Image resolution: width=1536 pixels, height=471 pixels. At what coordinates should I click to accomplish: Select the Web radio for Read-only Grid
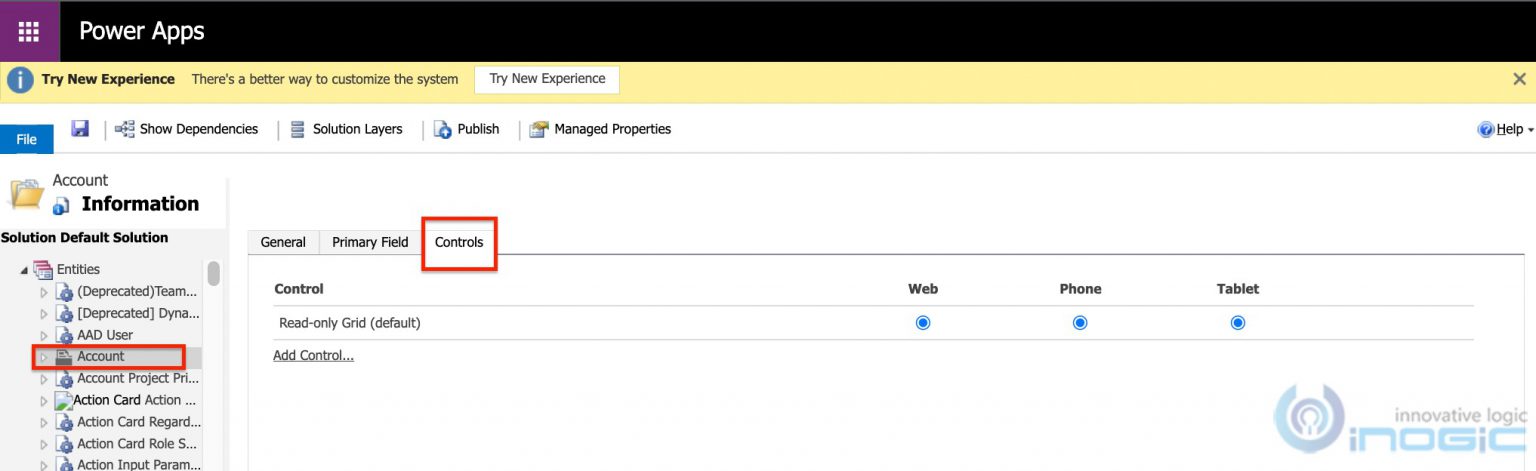(x=923, y=323)
